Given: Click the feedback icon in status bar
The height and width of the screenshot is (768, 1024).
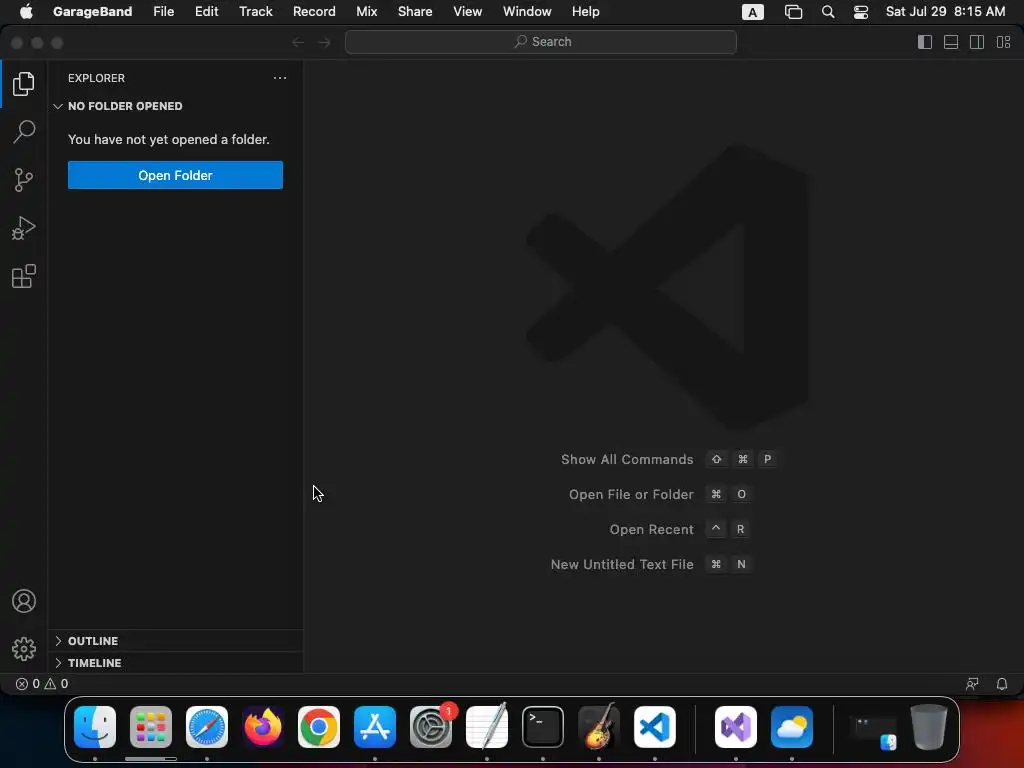Looking at the screenshot, I should [x=972, y=684].
